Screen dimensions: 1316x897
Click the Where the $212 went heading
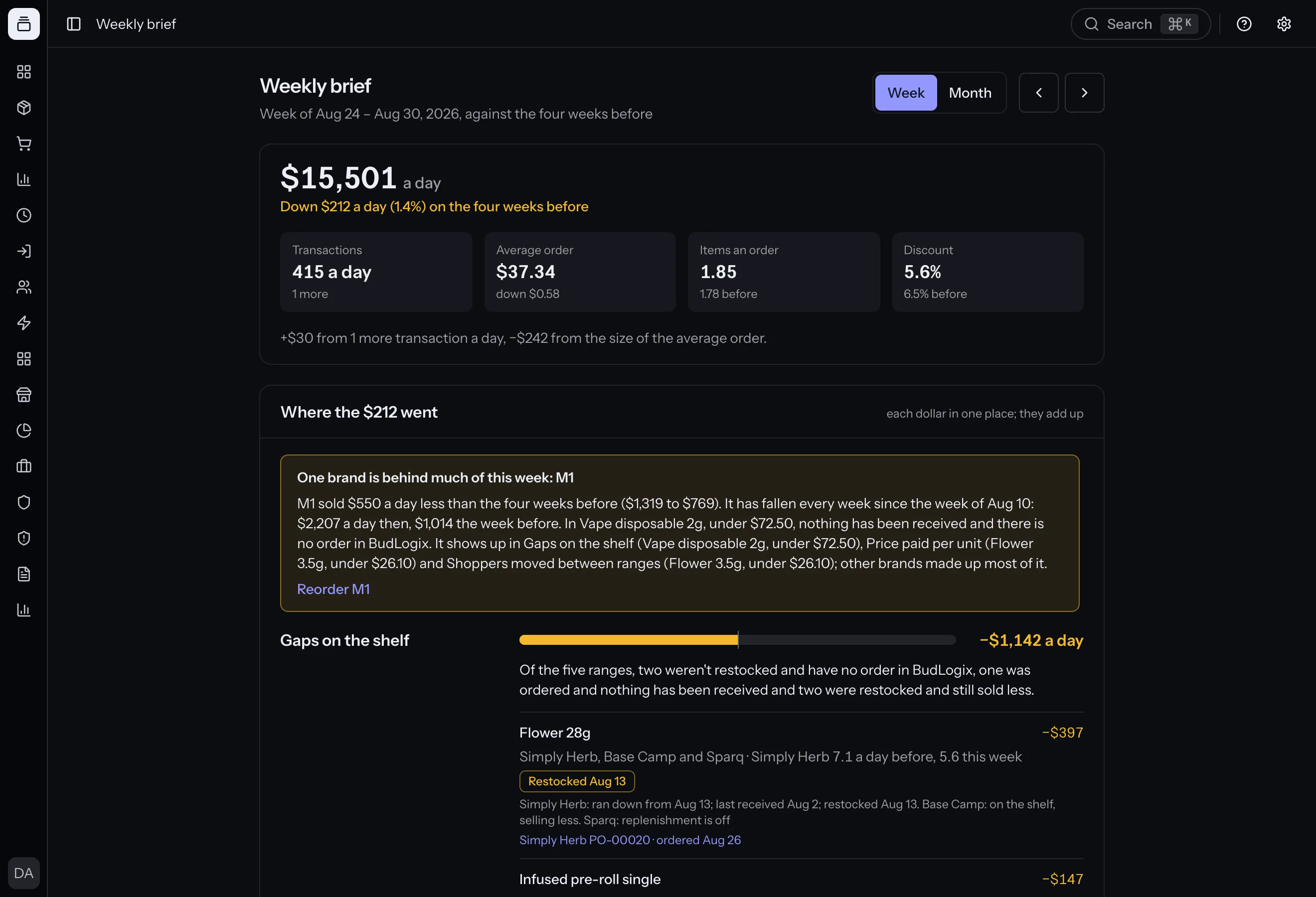[359, 412]
